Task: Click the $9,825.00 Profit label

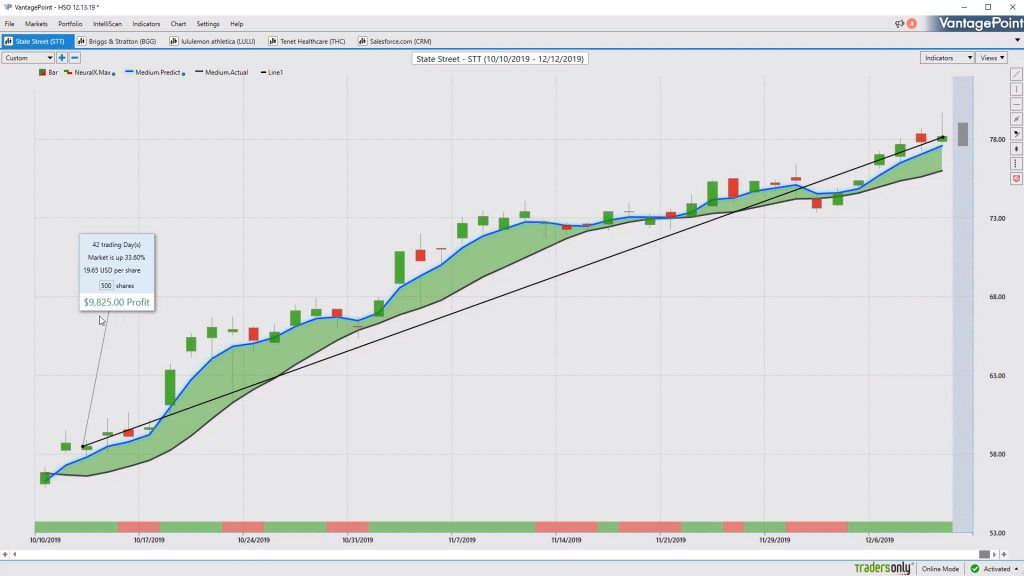Action: (116, 302)
